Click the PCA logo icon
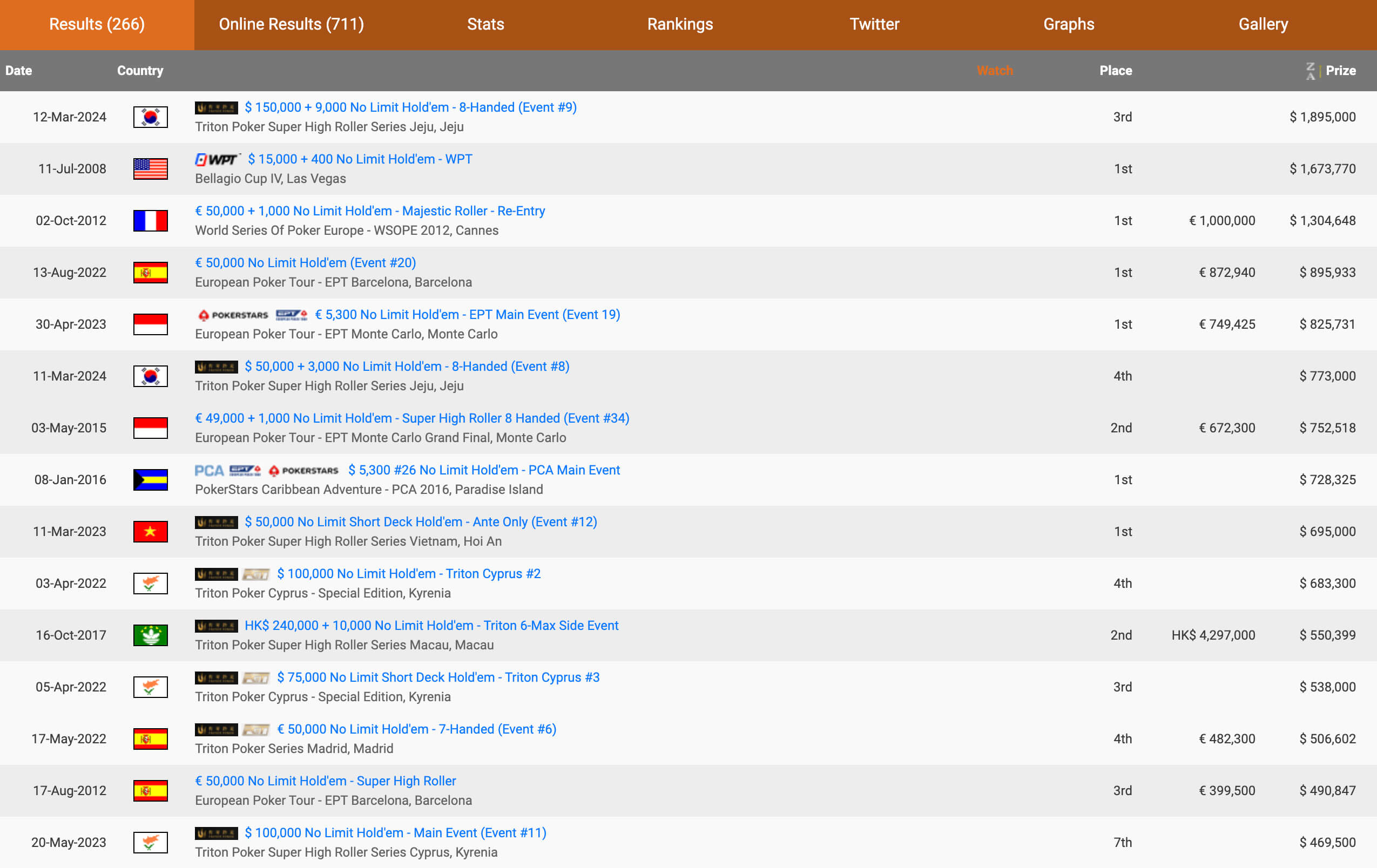 coord(209,471)
